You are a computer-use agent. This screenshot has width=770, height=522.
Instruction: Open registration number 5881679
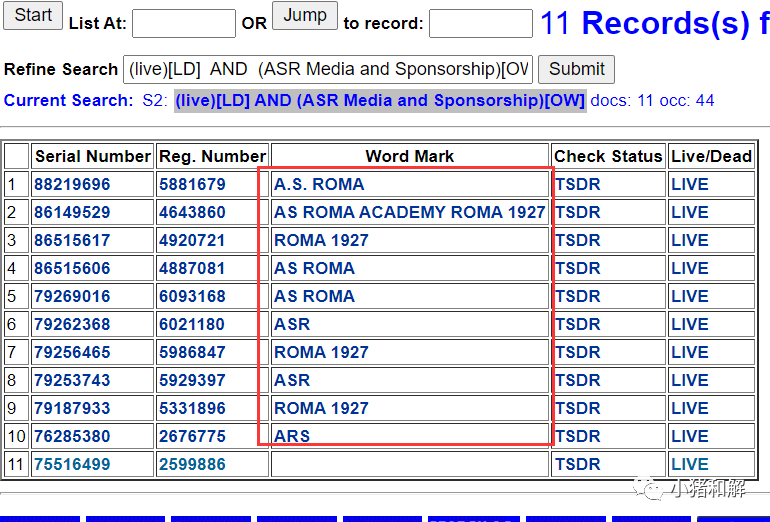(192, 184)
